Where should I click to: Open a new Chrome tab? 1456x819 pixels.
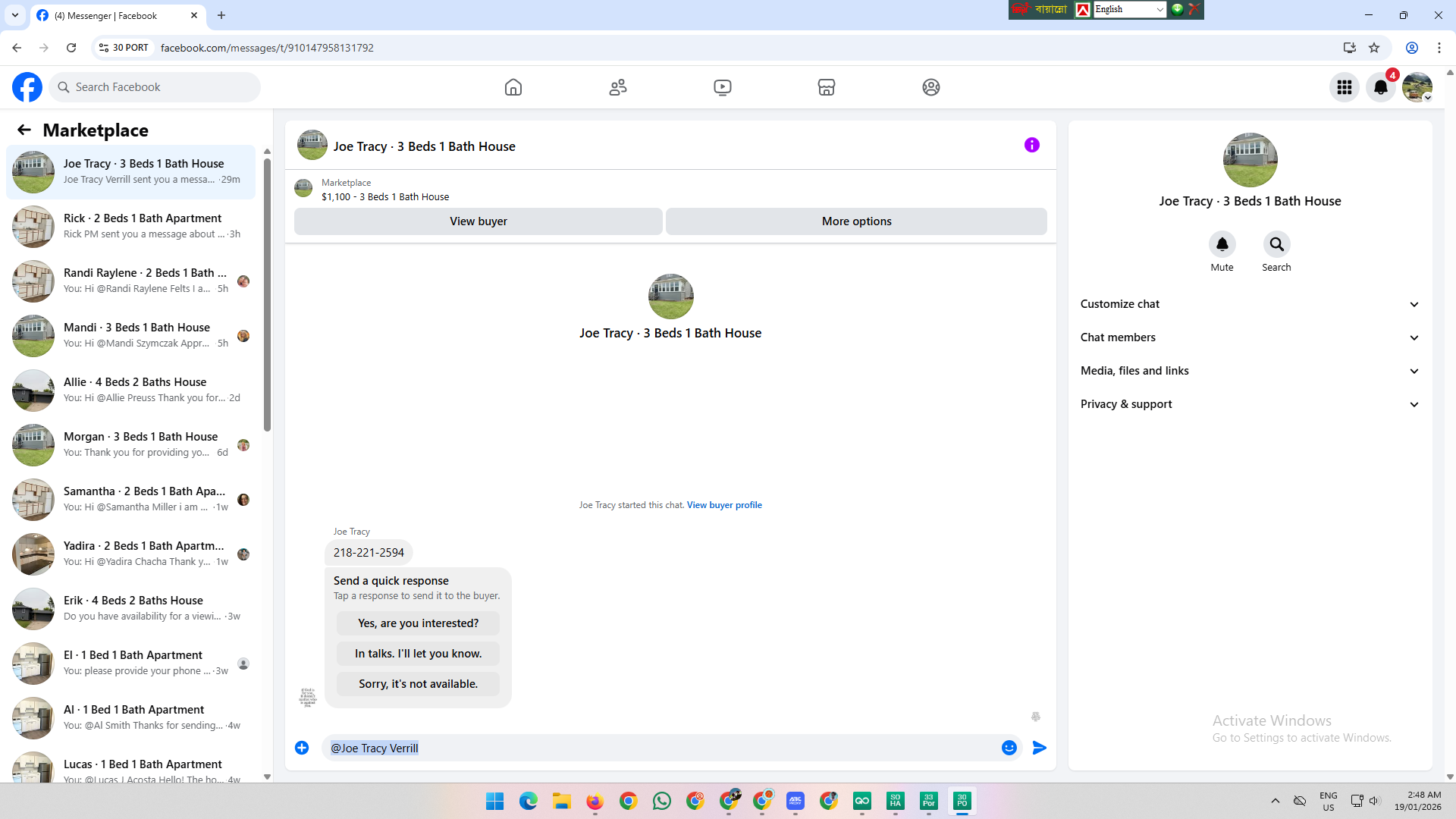221,15
